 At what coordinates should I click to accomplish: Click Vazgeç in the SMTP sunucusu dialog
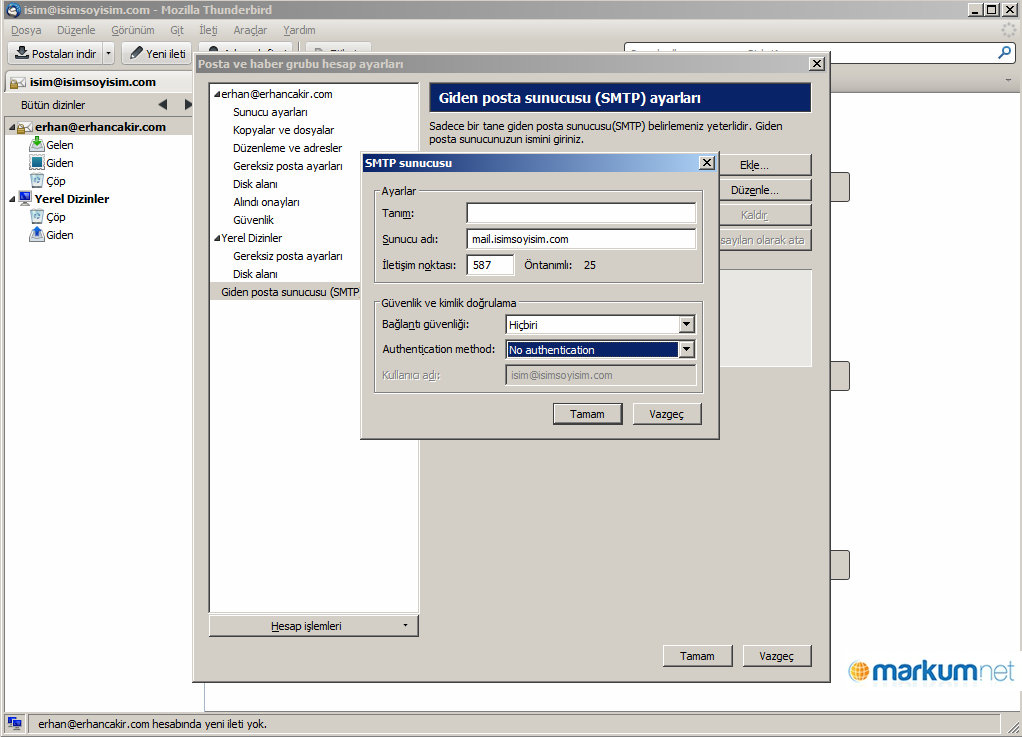click(x=667, y=414)
